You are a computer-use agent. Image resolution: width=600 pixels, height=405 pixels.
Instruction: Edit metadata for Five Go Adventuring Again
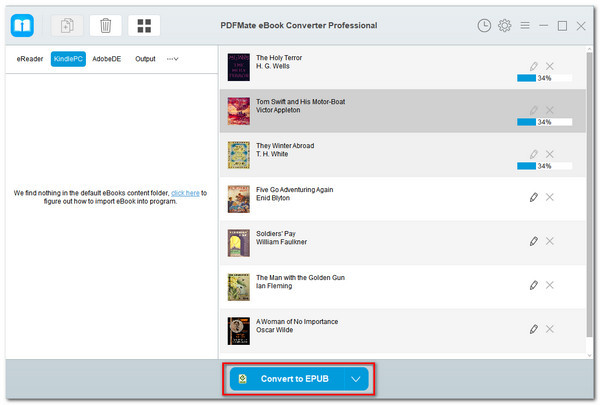click(533, 197)
